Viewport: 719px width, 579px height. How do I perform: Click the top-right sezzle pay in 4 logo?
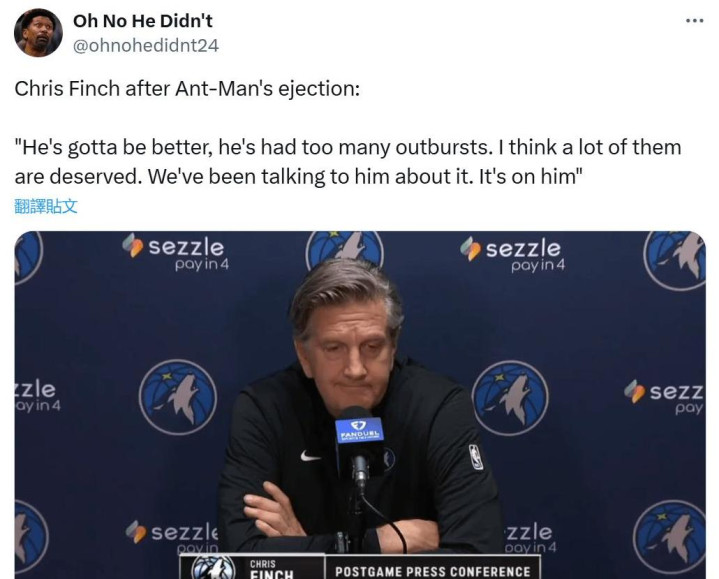[513, 254]
